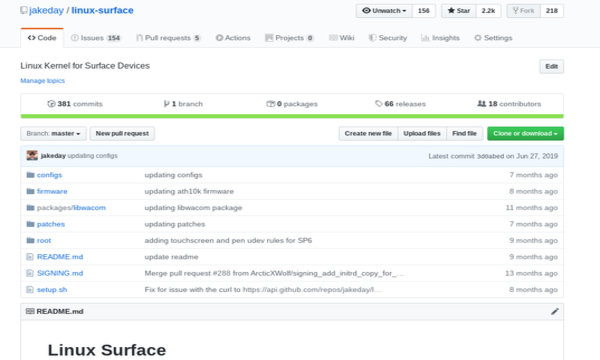Viewport: 600px width, 360px height.
Task: Click jakeday's avatar in the commit bar
Action: tap(32, 156)
